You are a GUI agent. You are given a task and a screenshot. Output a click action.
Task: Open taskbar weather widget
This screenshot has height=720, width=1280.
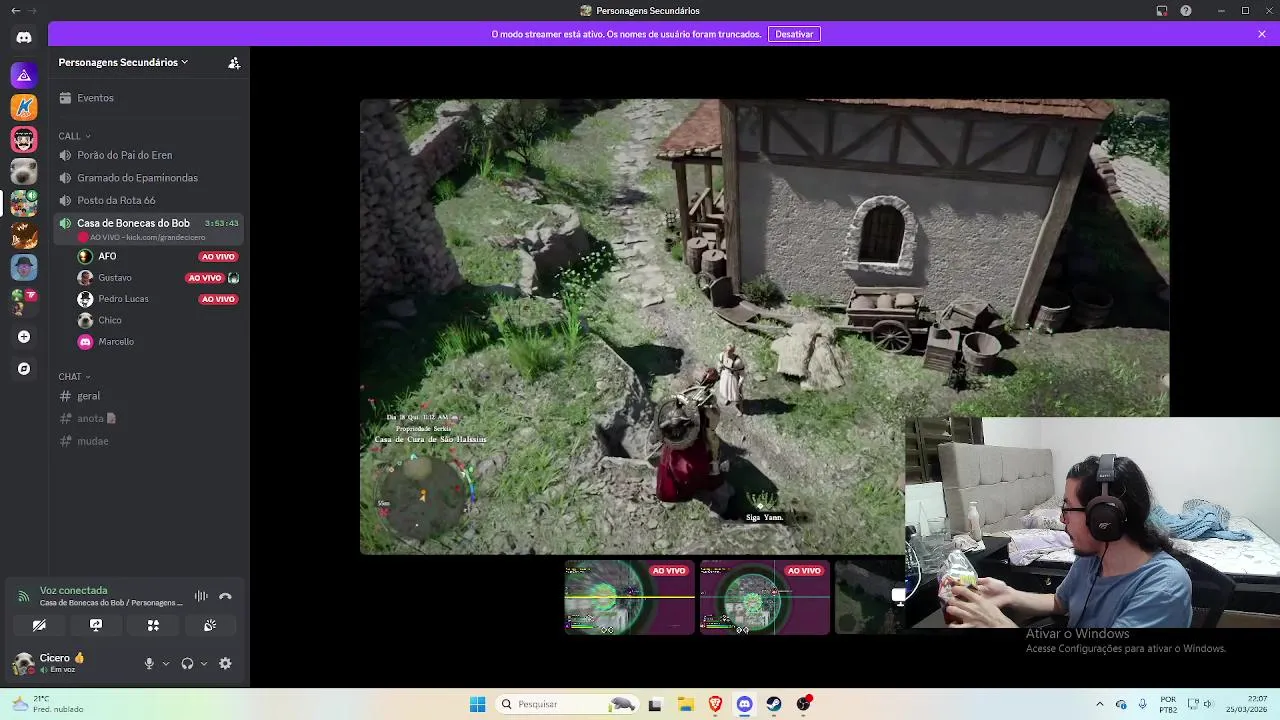tap(47, 704)
